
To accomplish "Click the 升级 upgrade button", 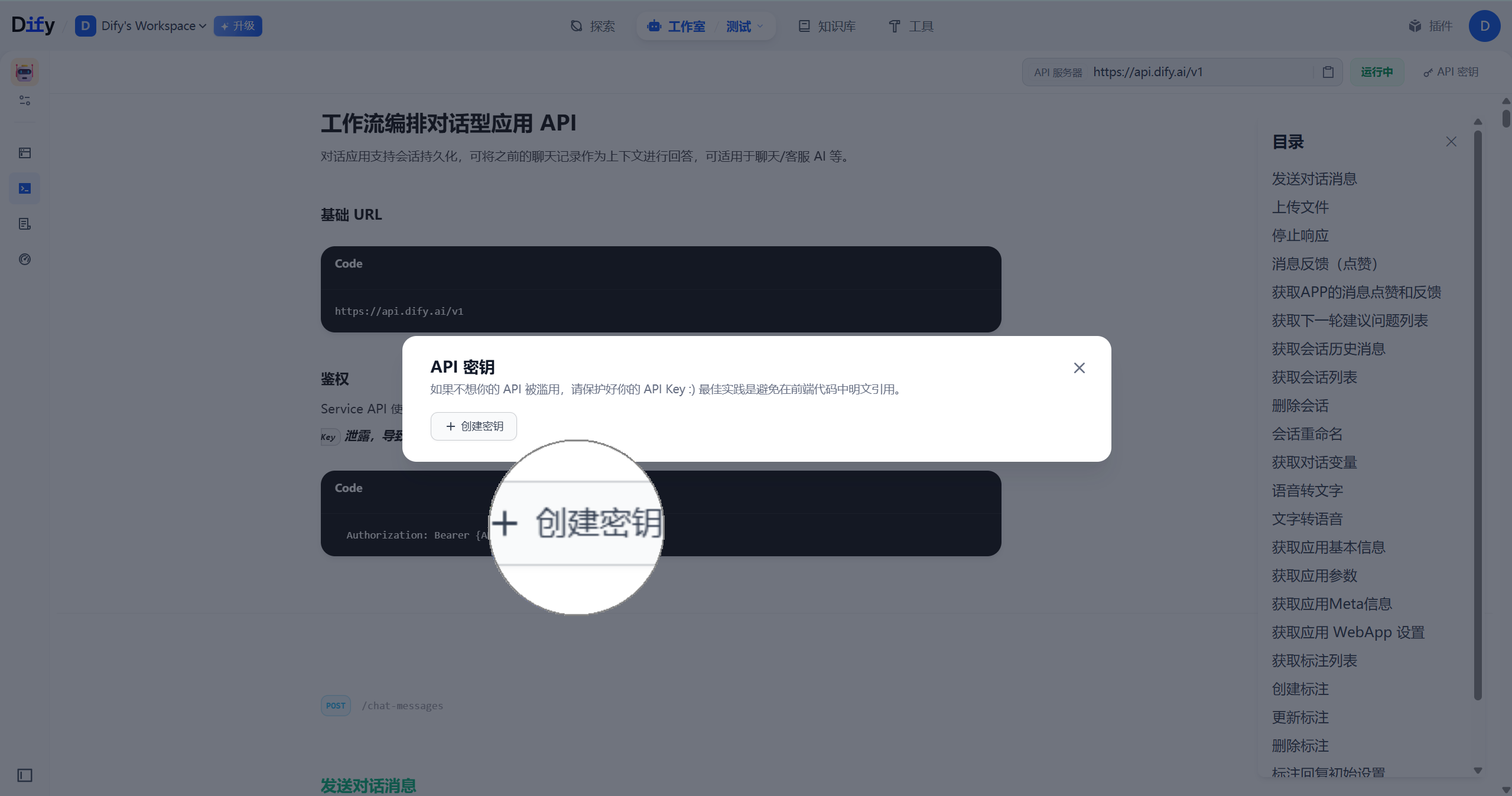I will [x=238, y=26].
